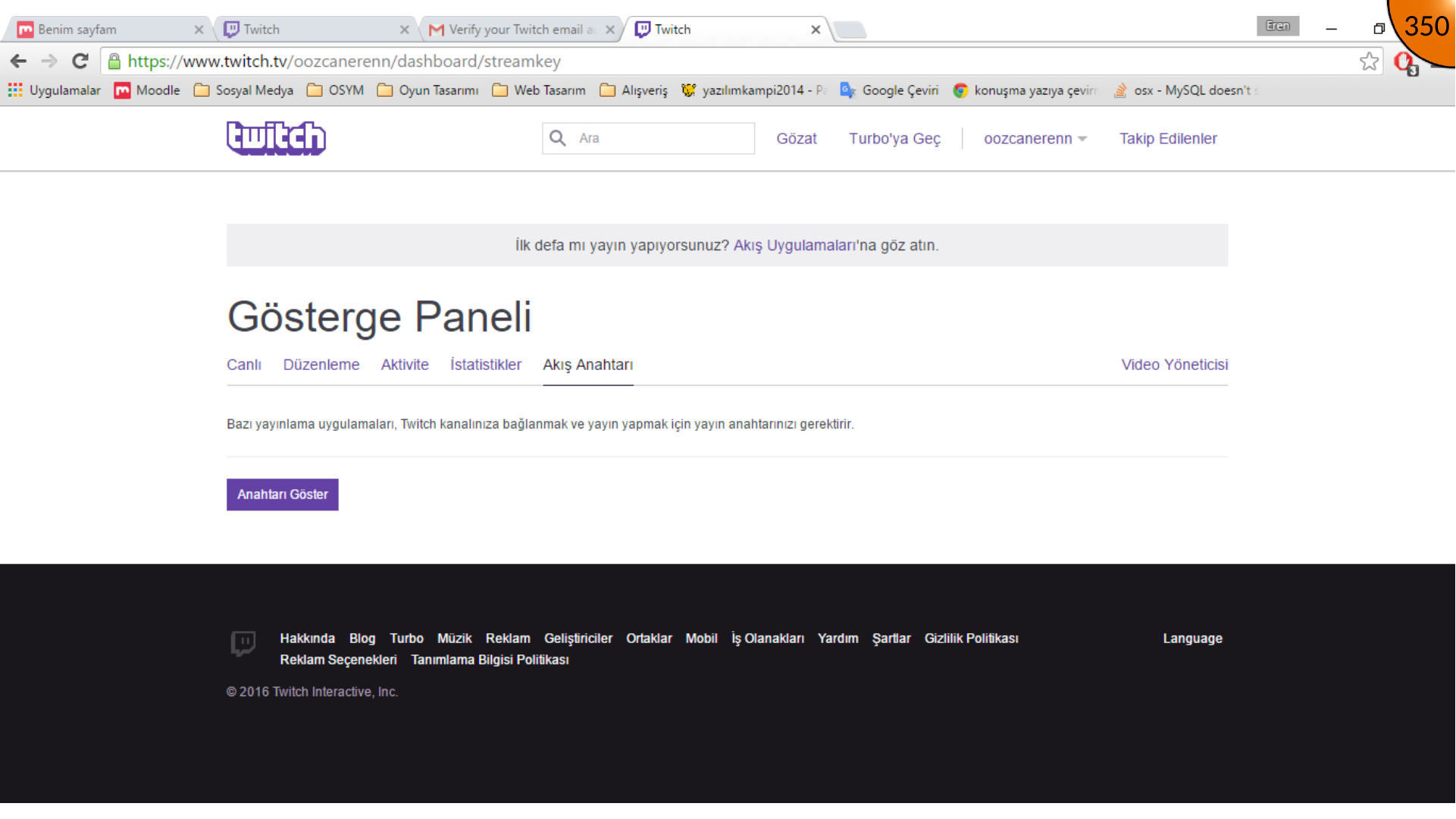Click the Opera extension icon in toolbar
This screenshot has height=819, width=1456.
1405,62
